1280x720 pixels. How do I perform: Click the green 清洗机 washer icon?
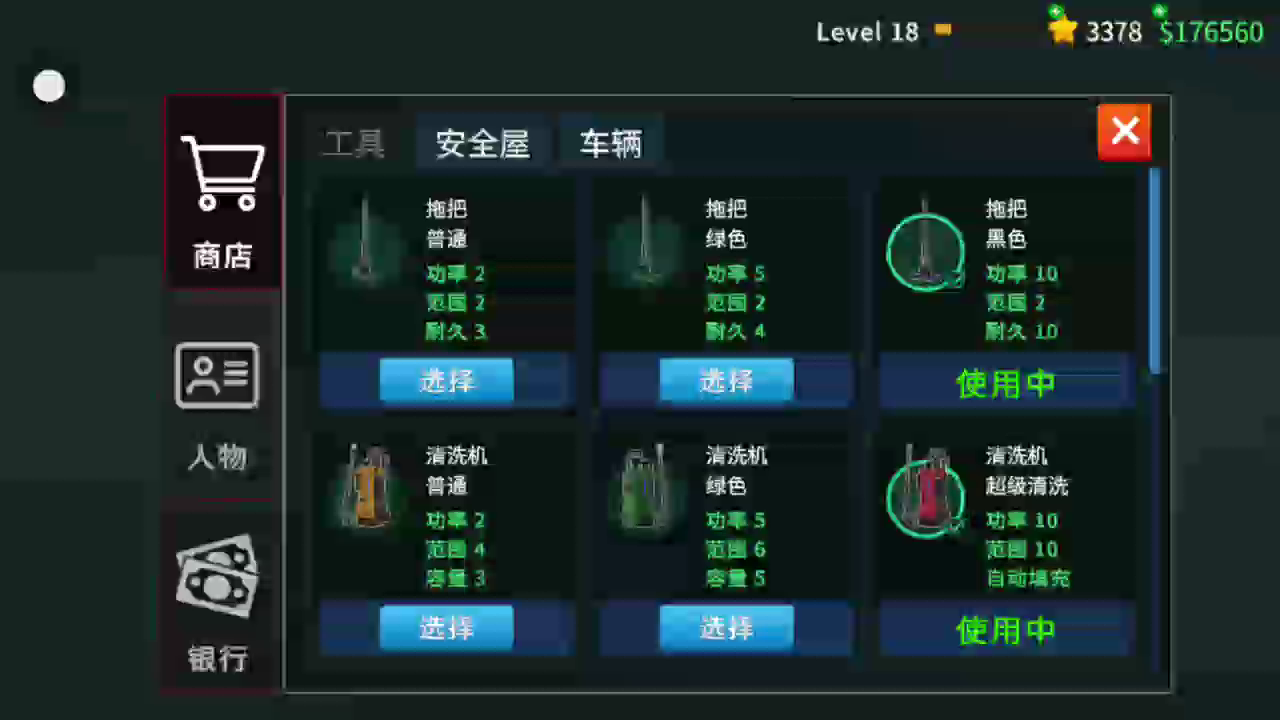(645, 489)
